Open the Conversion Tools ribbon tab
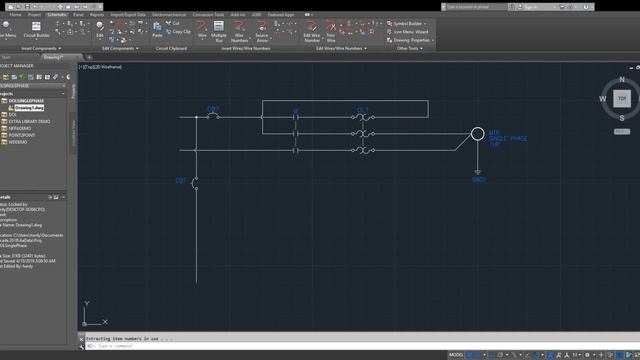 tap(208, 15)
